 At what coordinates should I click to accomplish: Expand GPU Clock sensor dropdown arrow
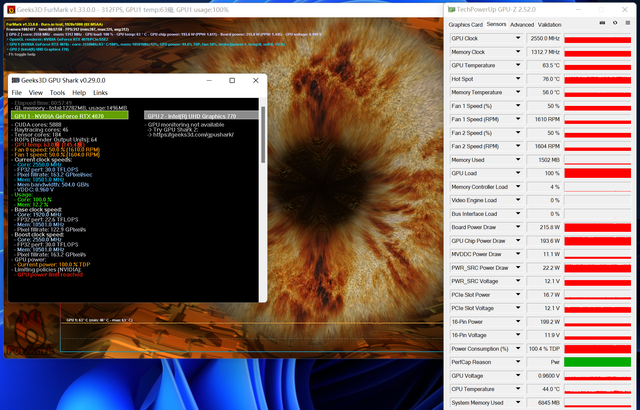pyautogui.click(x=518, y=38)
